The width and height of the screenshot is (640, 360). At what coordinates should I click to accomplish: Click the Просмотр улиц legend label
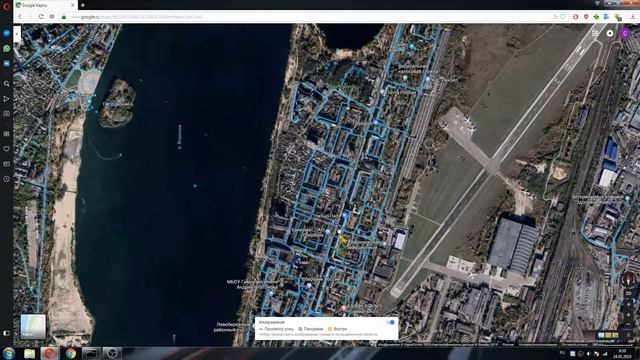coord(279,329)
